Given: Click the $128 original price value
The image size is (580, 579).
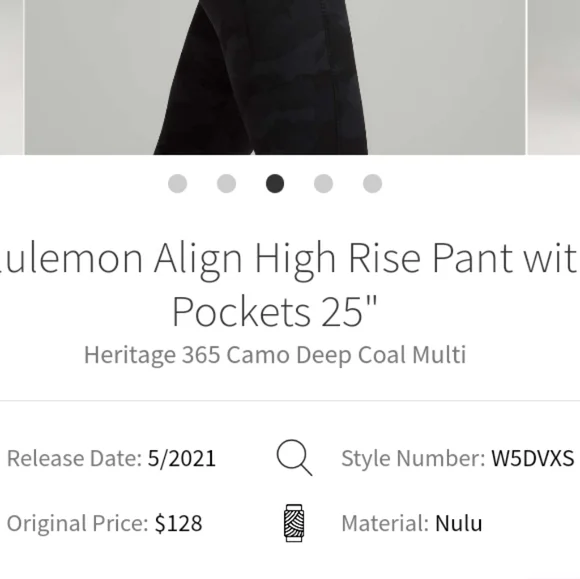Looking at the screenshot, I should point(178,523).
